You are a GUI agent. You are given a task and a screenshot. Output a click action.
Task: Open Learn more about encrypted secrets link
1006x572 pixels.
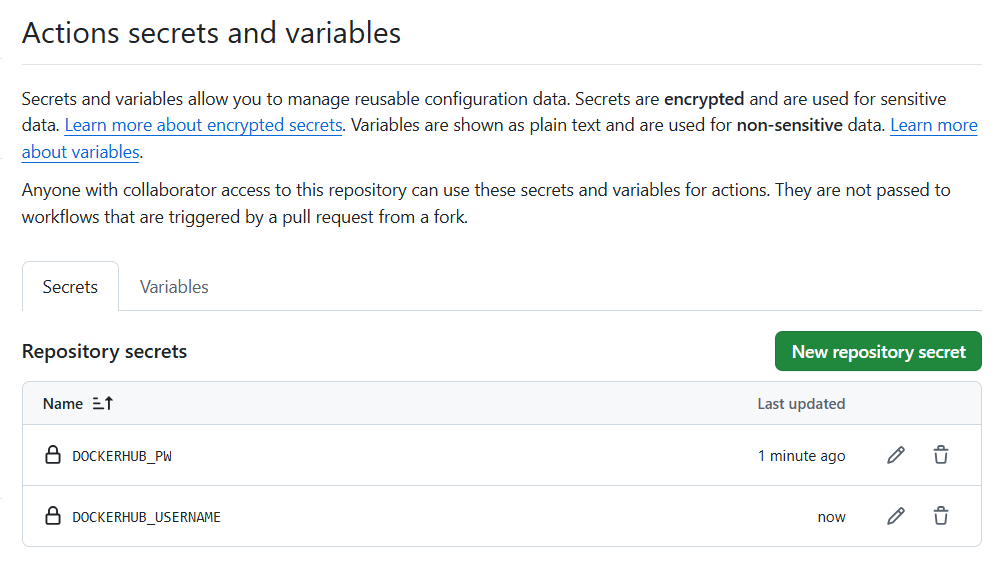(204, 125)
